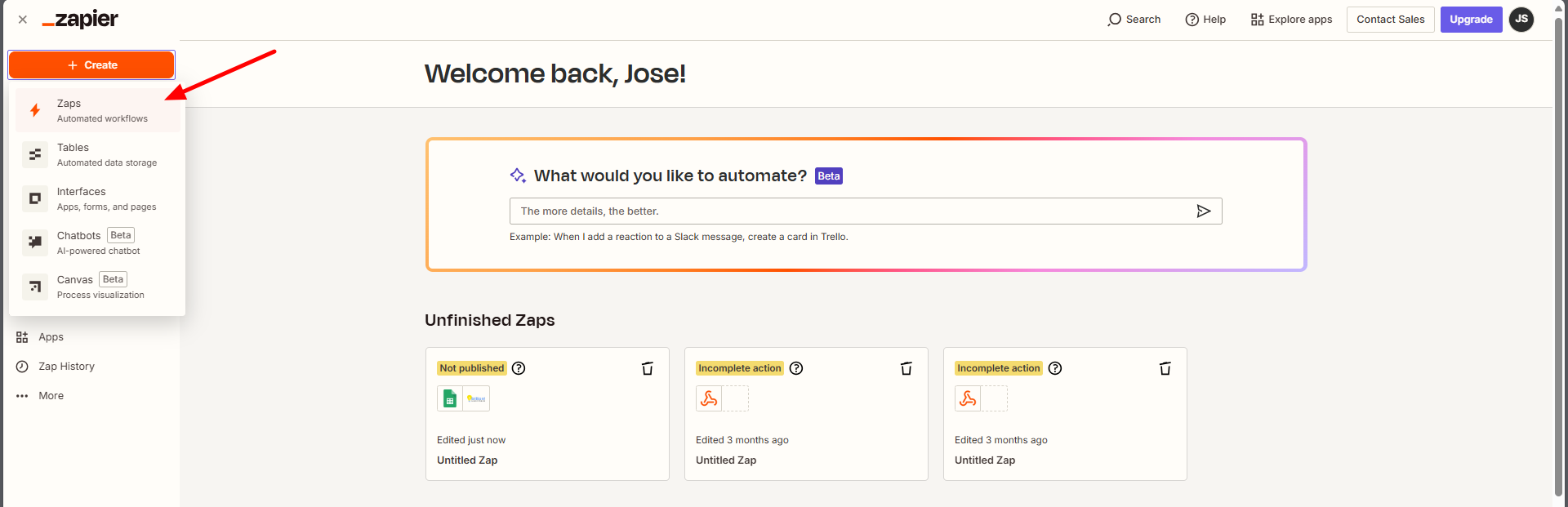The height and width of the screenshot is (507, 1568).
Task: Click the three-dots More icon
Action: point(22,396)
